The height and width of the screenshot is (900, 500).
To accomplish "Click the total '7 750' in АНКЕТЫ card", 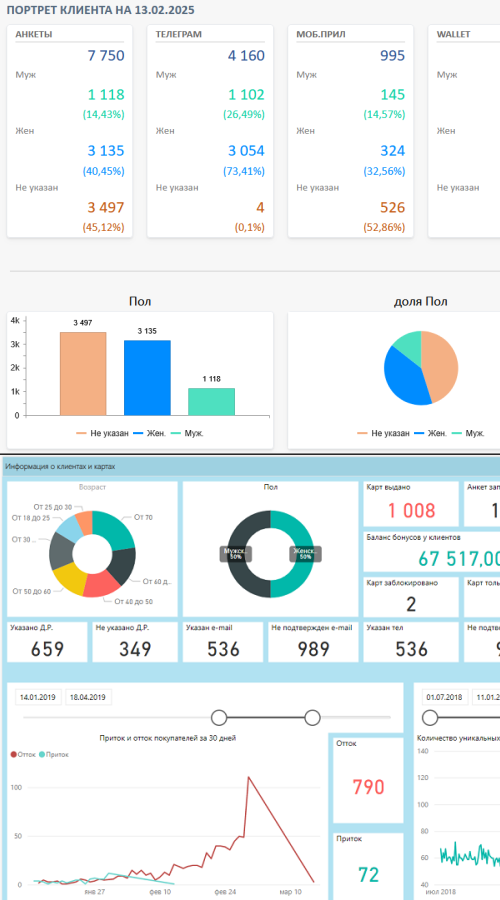I will (106, 56).
